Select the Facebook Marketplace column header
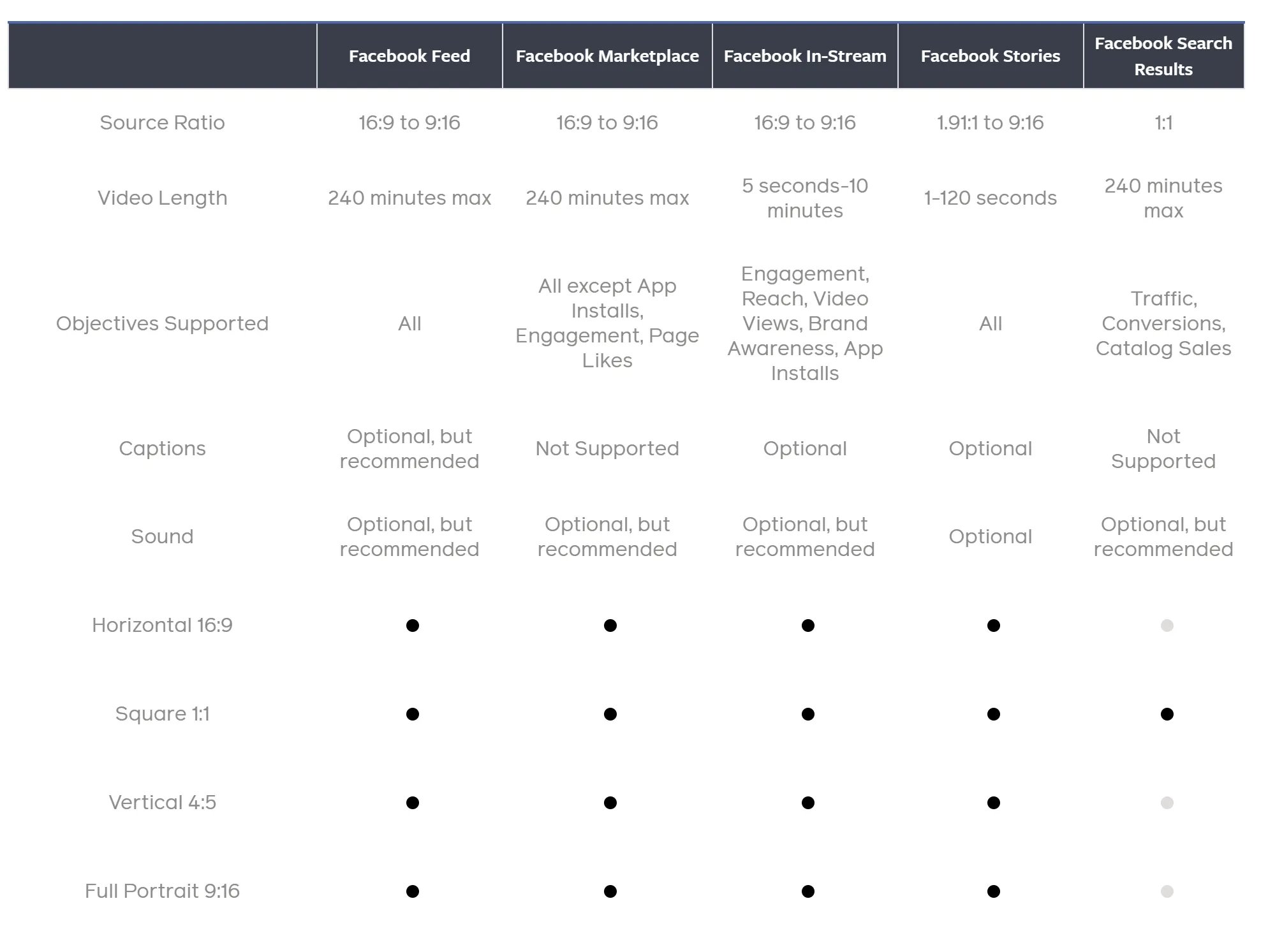This screenshot has height=952, width=1268. click(x=607, y=56)
